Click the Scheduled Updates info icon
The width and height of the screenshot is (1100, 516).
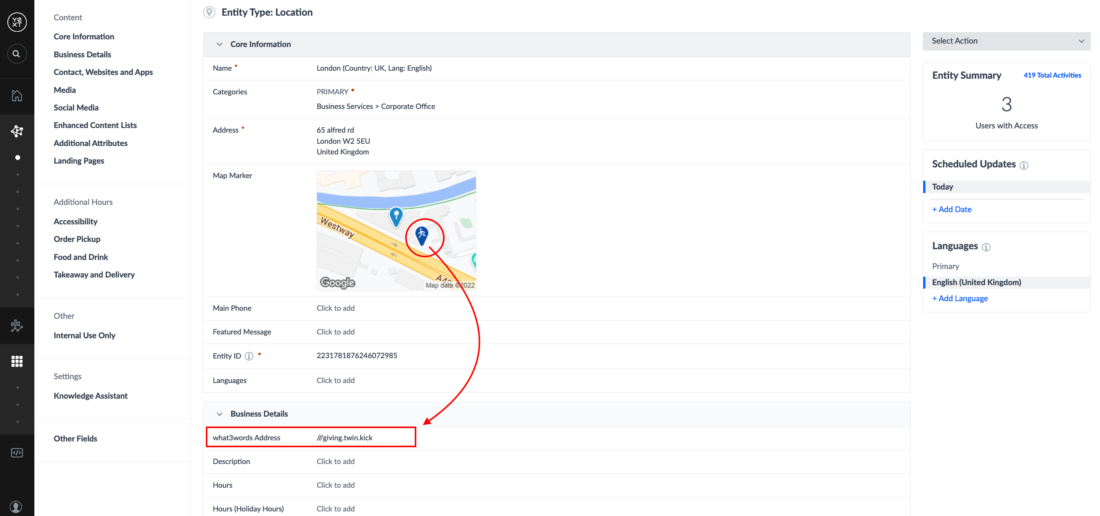[x=1024, y=165]
